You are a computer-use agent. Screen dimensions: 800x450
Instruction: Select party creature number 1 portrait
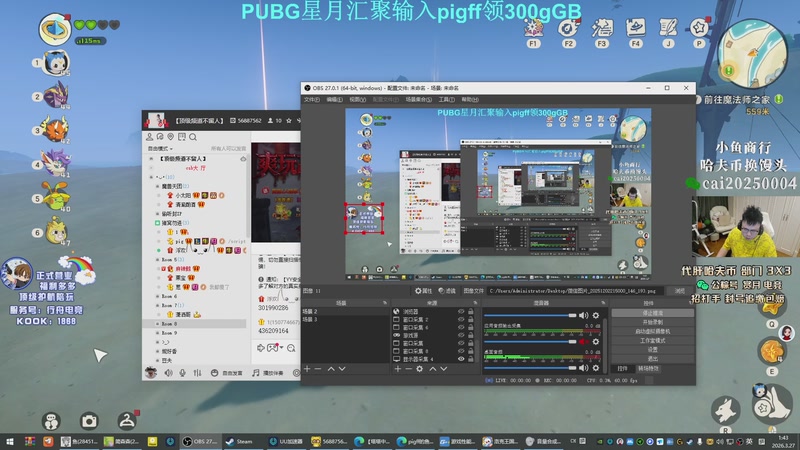tap(55, 63)
